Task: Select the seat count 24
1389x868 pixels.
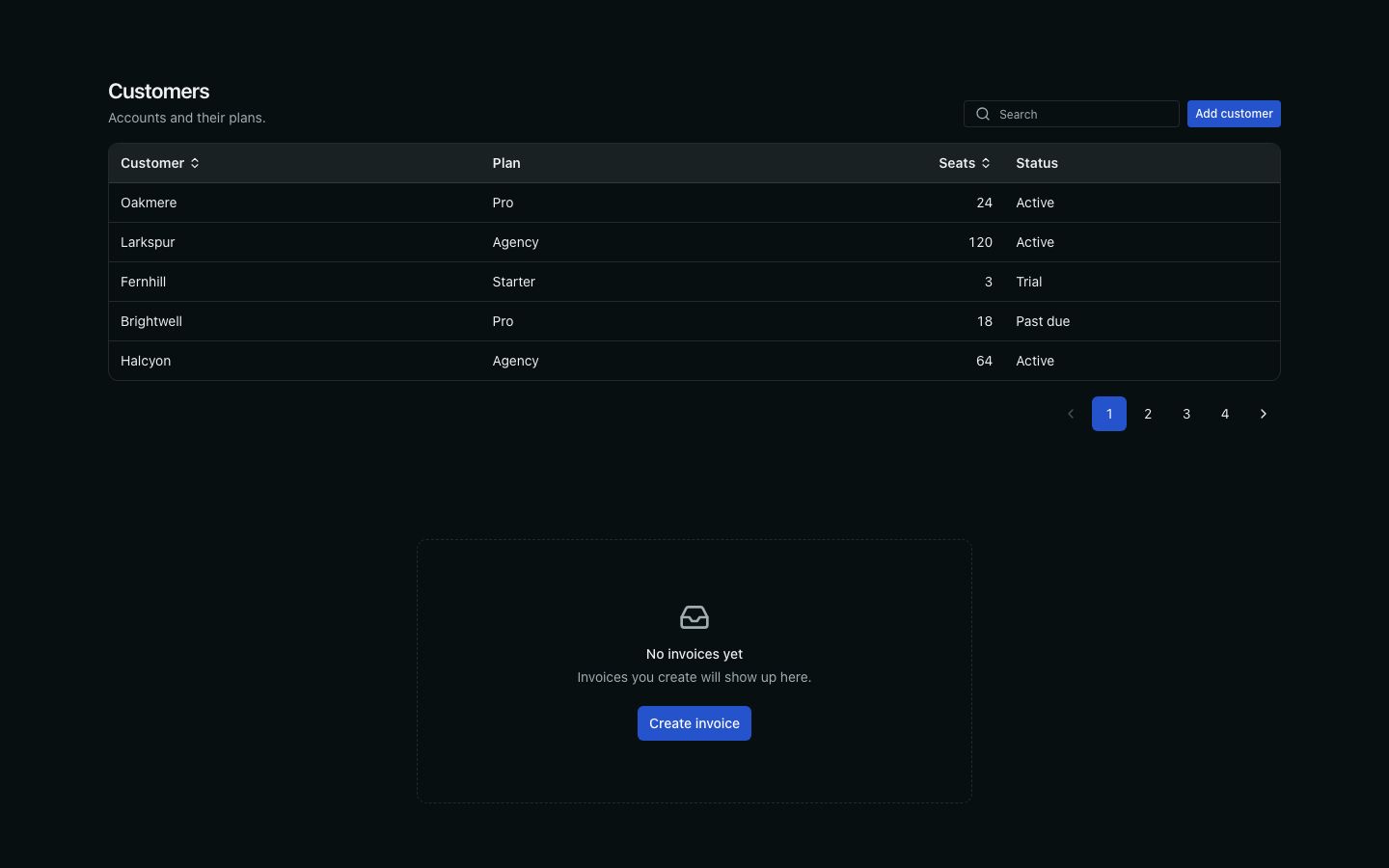Action: [984, 203]
